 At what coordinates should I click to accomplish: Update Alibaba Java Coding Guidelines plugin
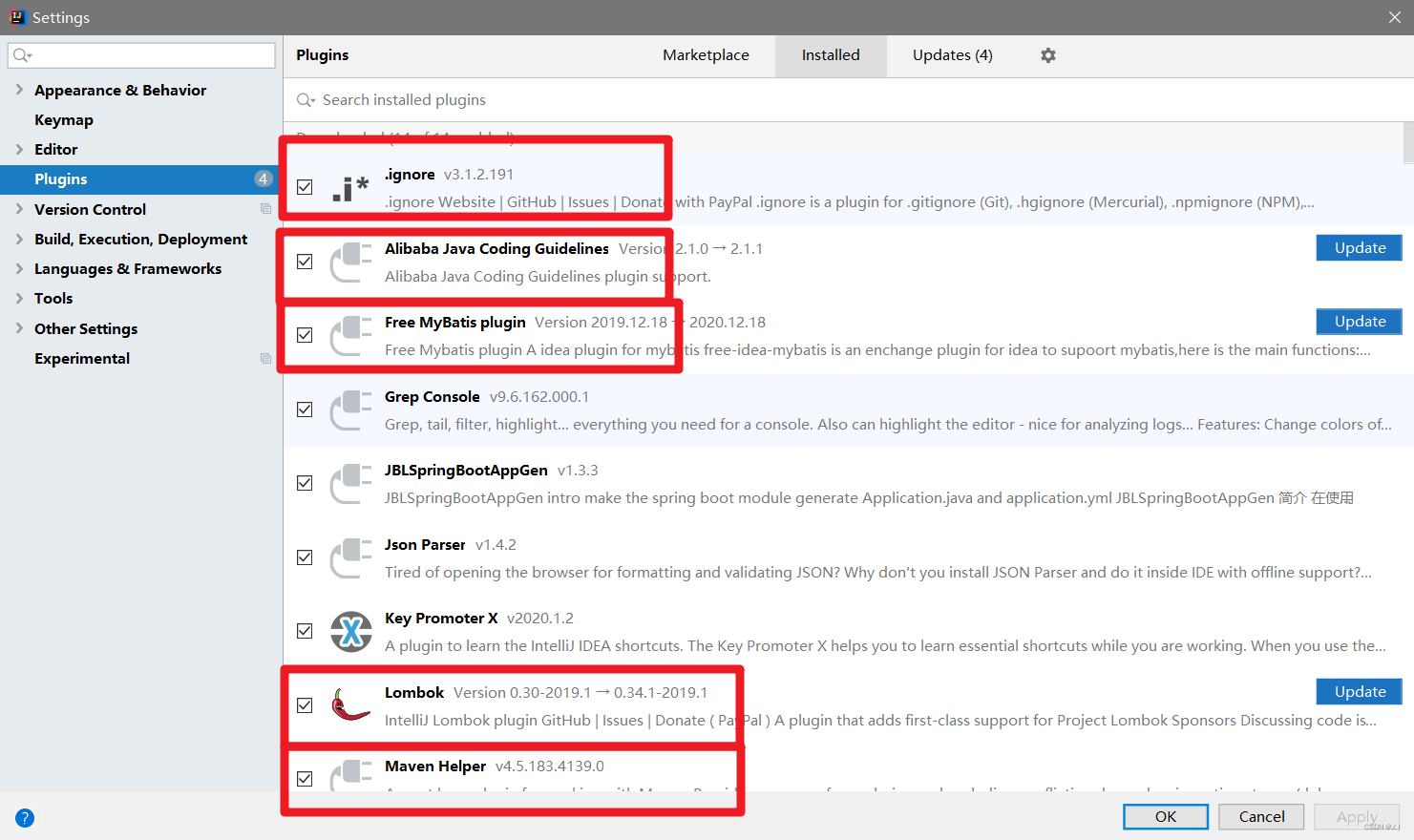click(1360, 247)
